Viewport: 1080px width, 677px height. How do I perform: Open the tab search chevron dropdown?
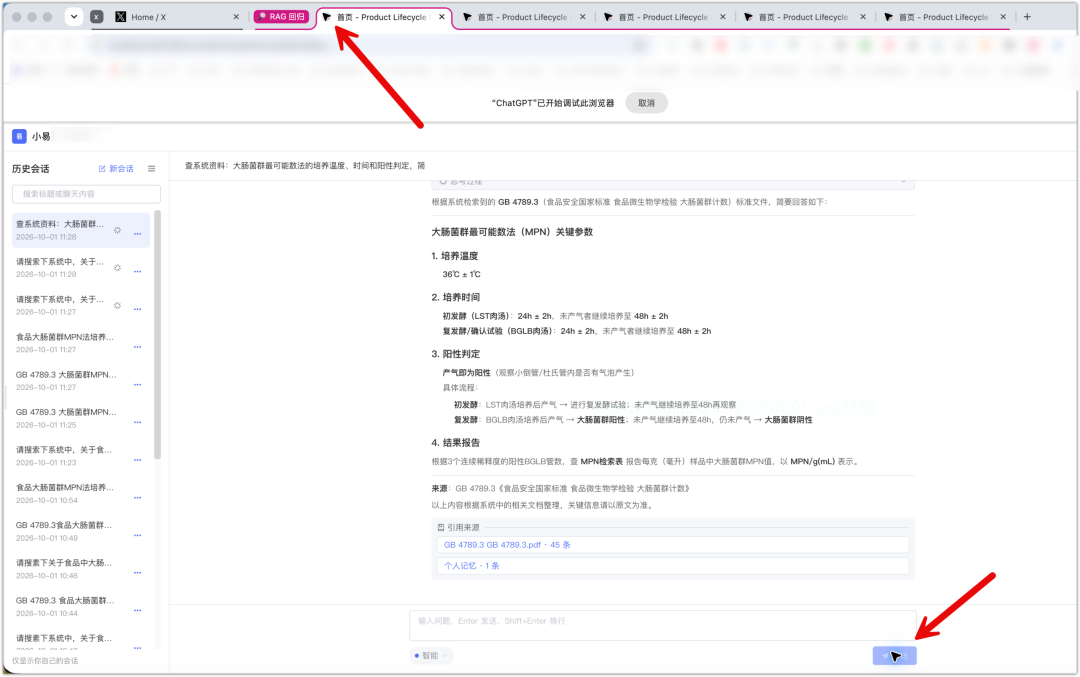click(74, 17)
